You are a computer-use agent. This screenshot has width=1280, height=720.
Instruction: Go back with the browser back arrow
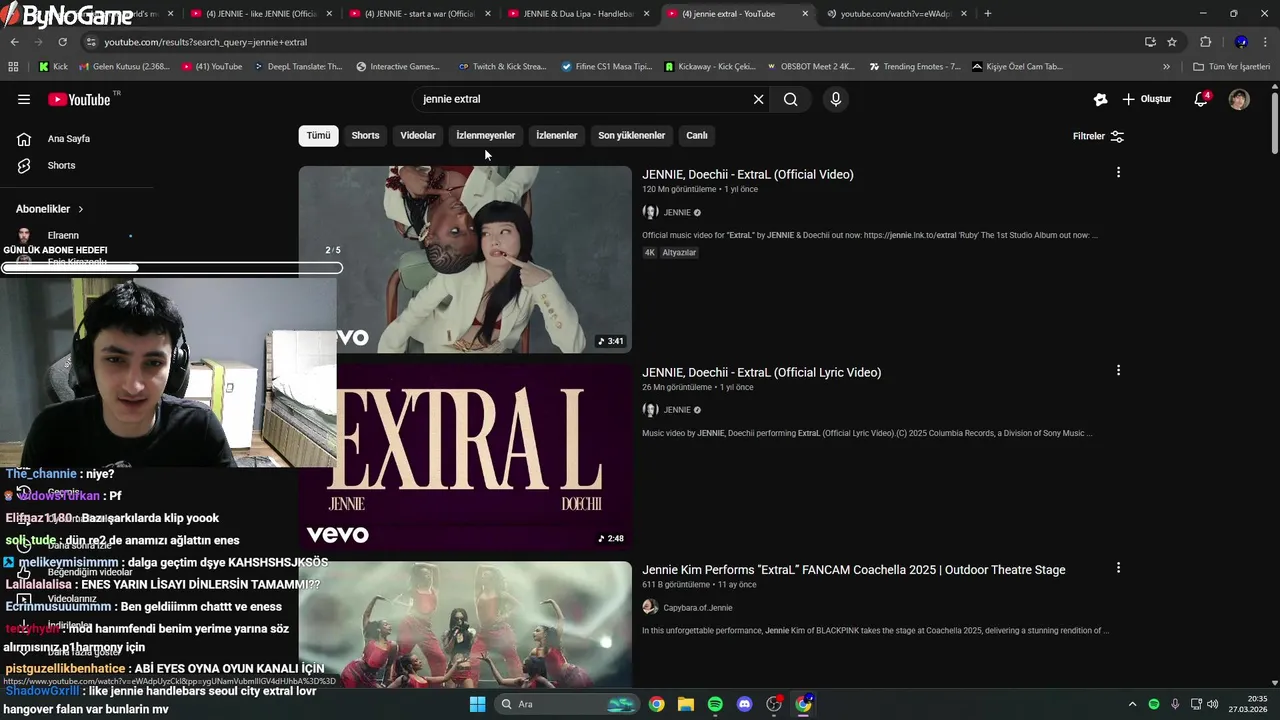[x=14, y=42]
